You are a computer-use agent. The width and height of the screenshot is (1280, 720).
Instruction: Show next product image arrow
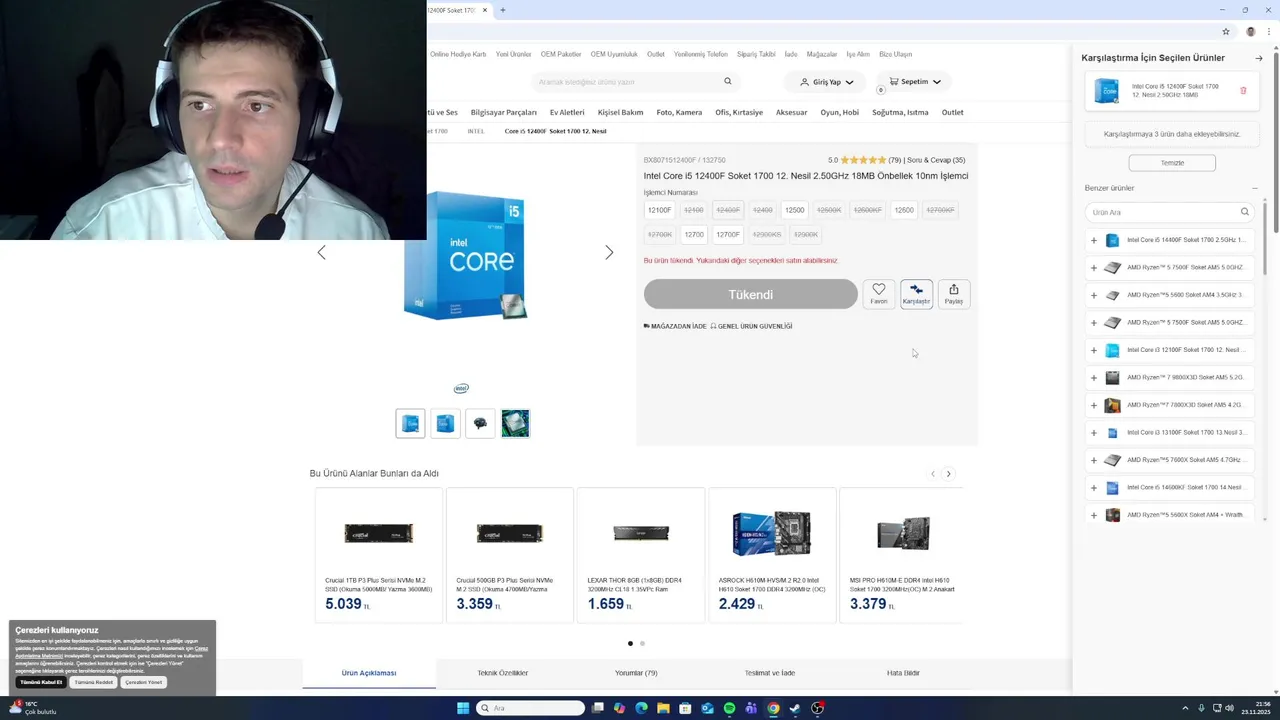[x=608, y=252]
